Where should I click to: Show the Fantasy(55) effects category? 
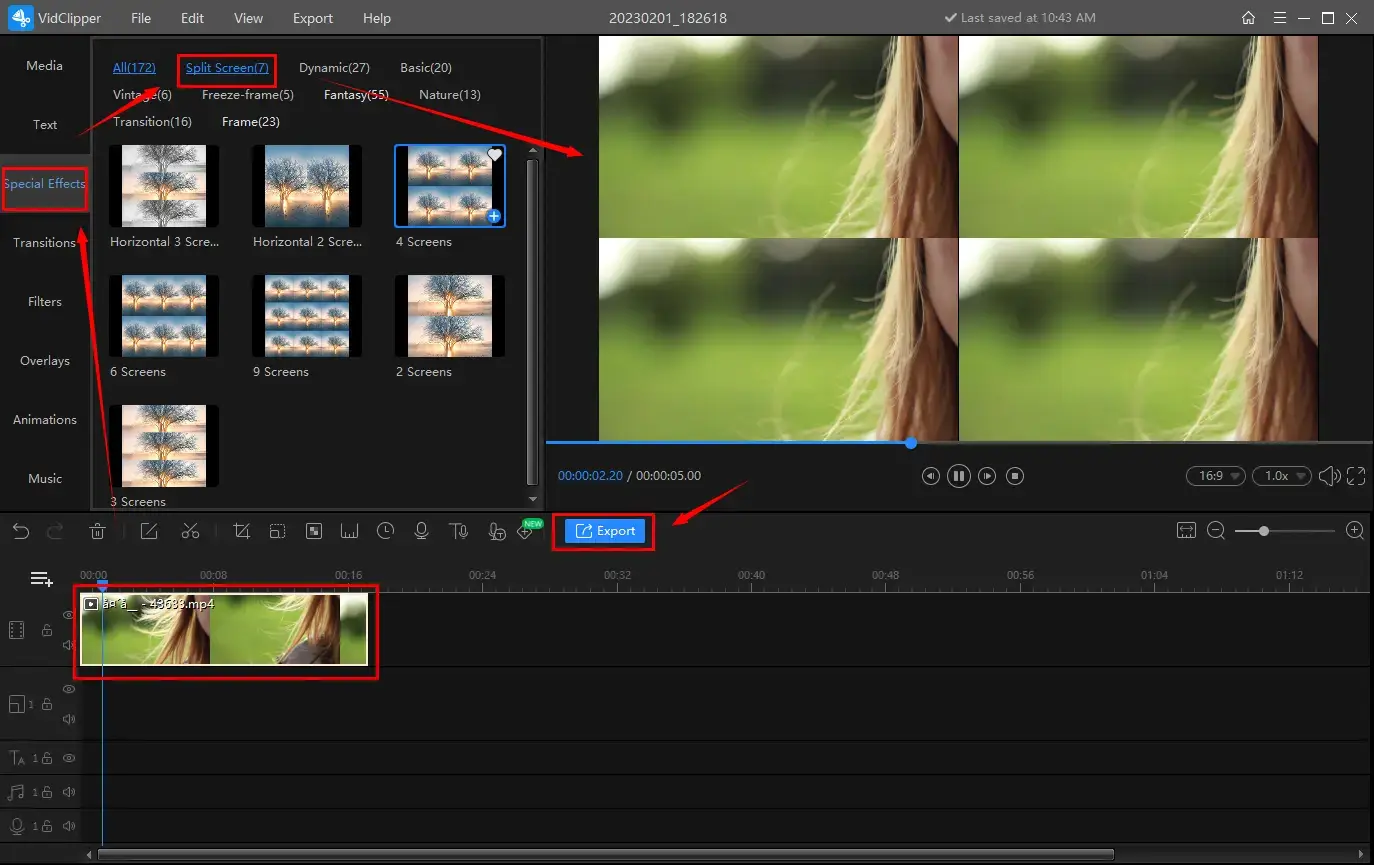[x=356, y=95]
